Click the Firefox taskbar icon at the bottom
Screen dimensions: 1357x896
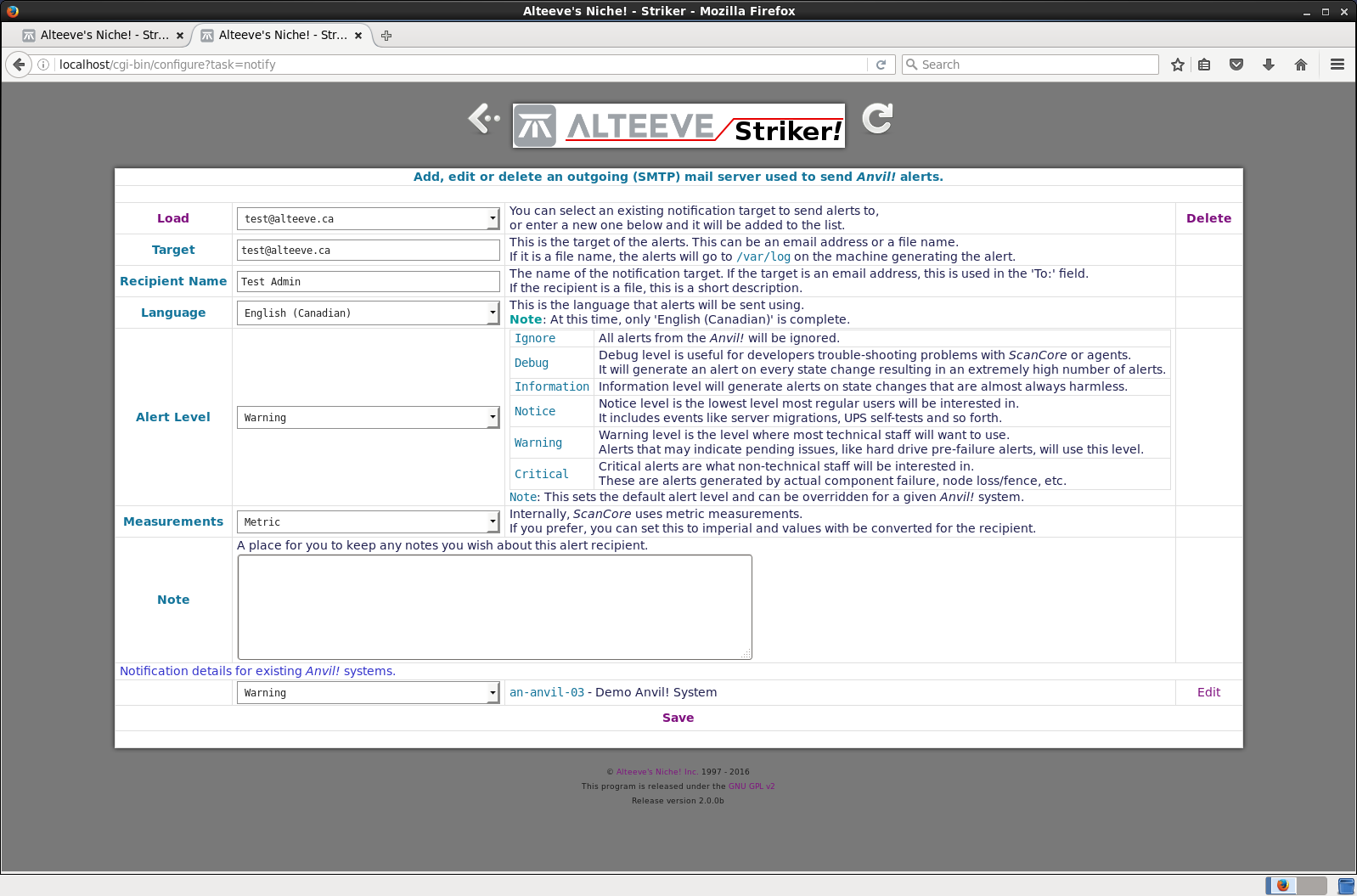coord(1282,886)
